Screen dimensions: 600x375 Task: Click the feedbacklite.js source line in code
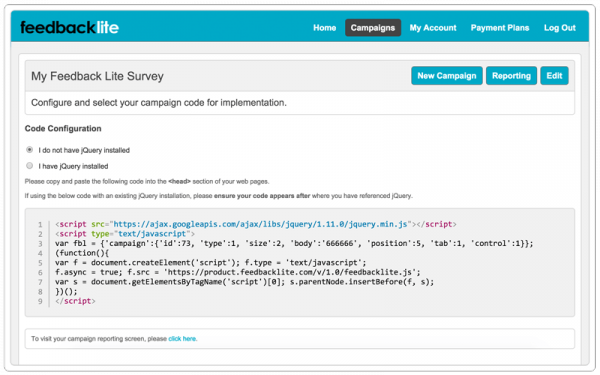point(237,272)
